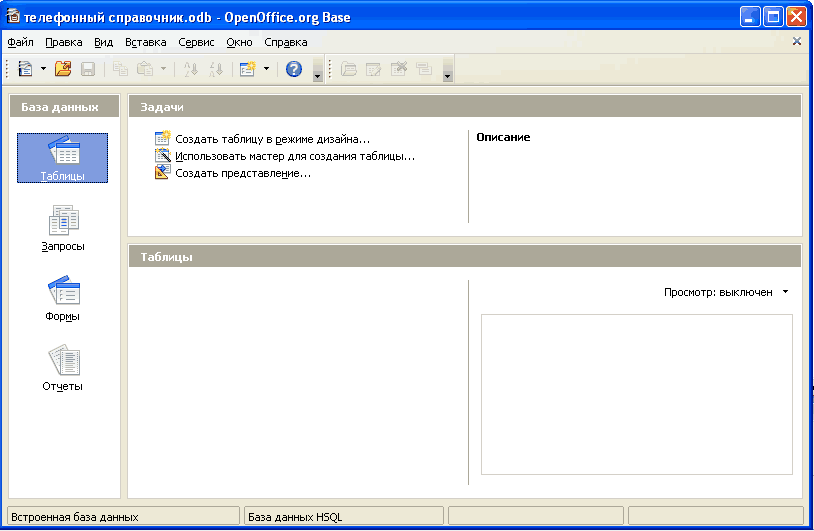Open the Вставка menu

point(146,42)
